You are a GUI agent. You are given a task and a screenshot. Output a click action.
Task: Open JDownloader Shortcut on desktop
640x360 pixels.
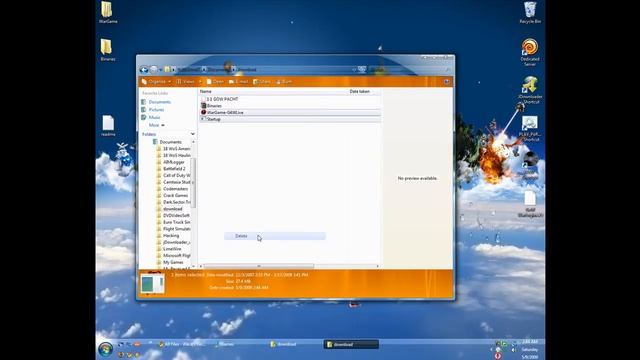530,90
